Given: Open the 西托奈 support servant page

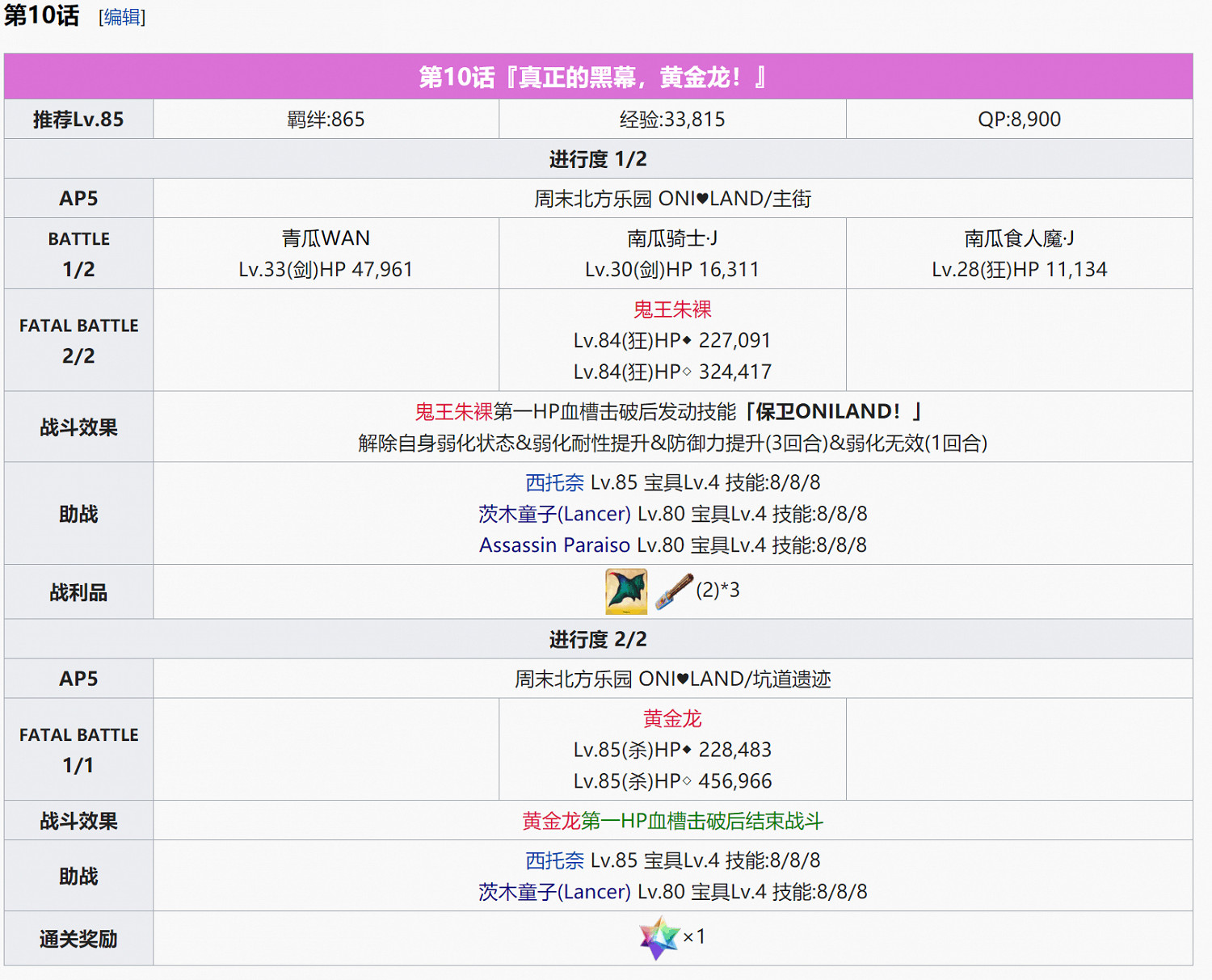Looking at the screenshot, I should 553,483.
